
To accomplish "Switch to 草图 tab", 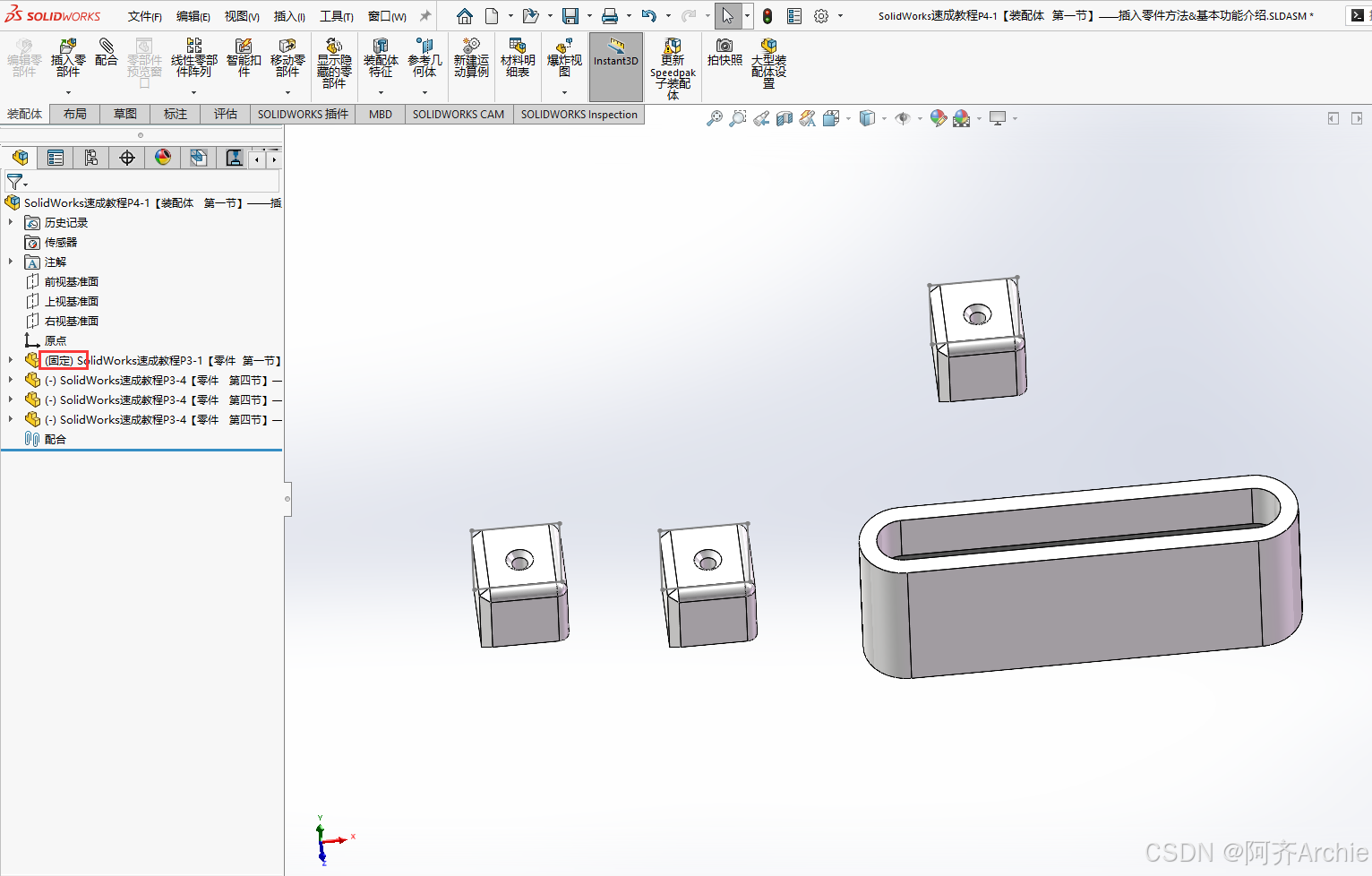I will click(125, 114).
